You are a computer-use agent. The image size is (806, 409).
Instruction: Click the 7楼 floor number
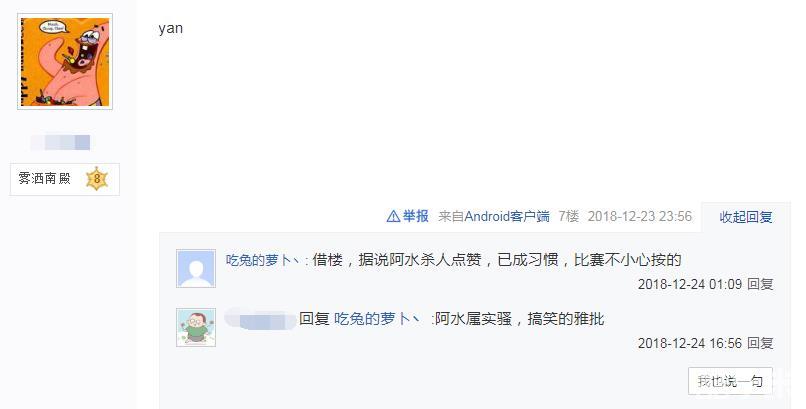tap(569, 216)
